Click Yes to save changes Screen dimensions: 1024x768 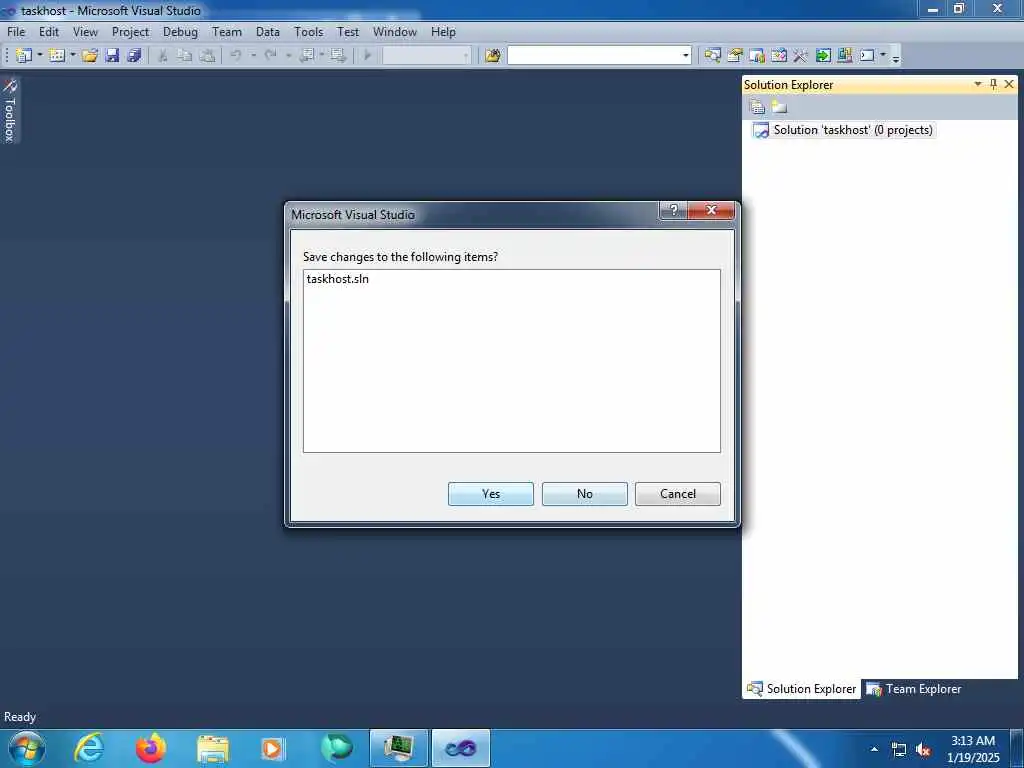[490, 494]
